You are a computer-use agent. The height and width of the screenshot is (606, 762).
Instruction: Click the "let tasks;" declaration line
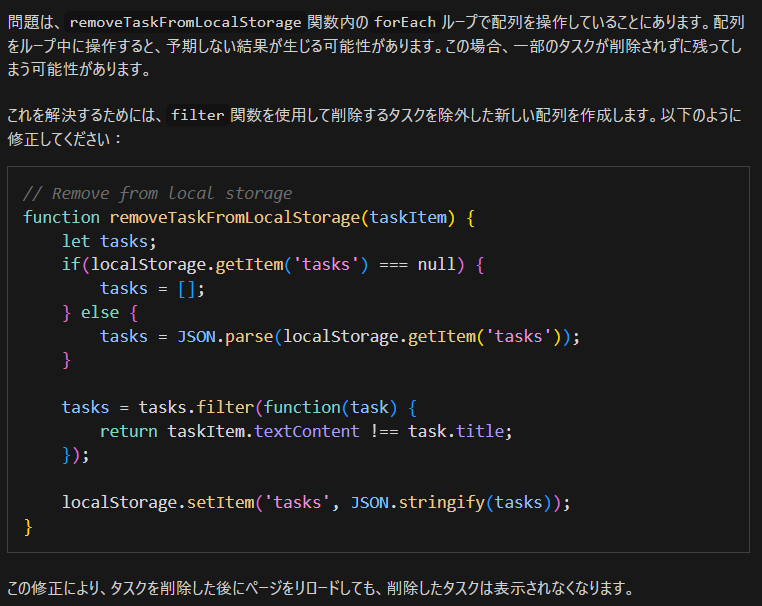109,241
